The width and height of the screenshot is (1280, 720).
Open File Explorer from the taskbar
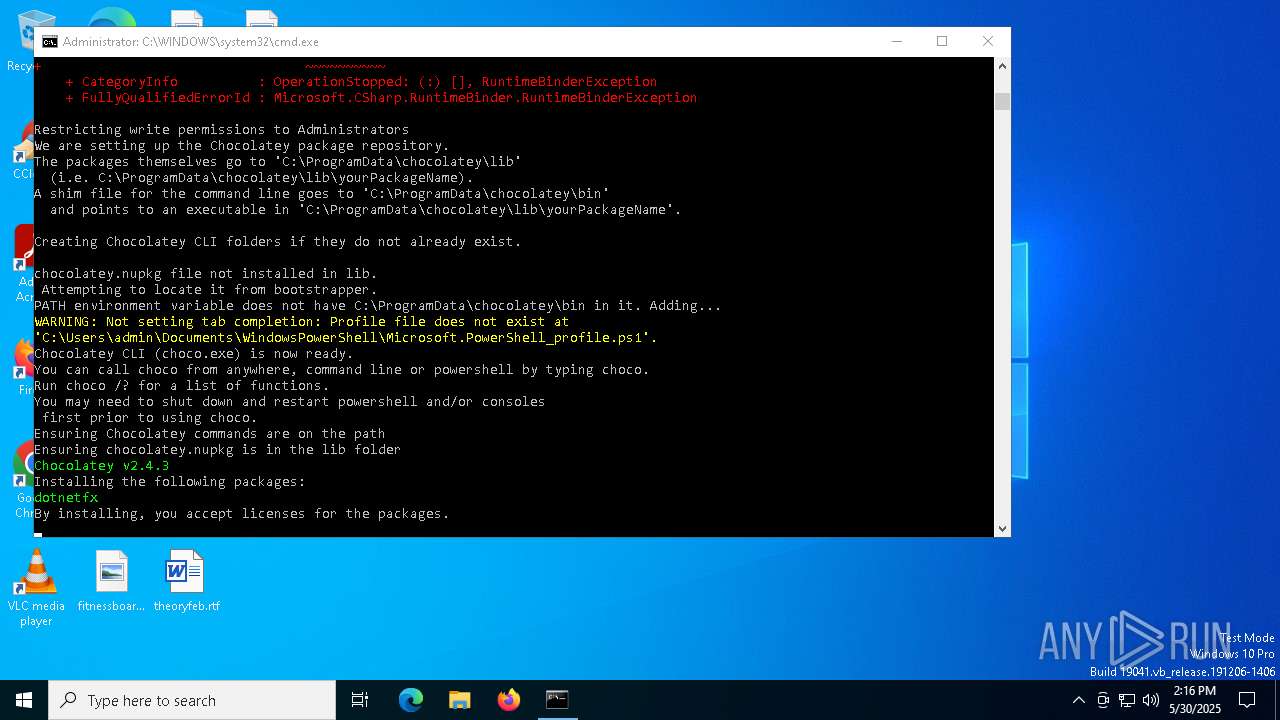(459, 700)
